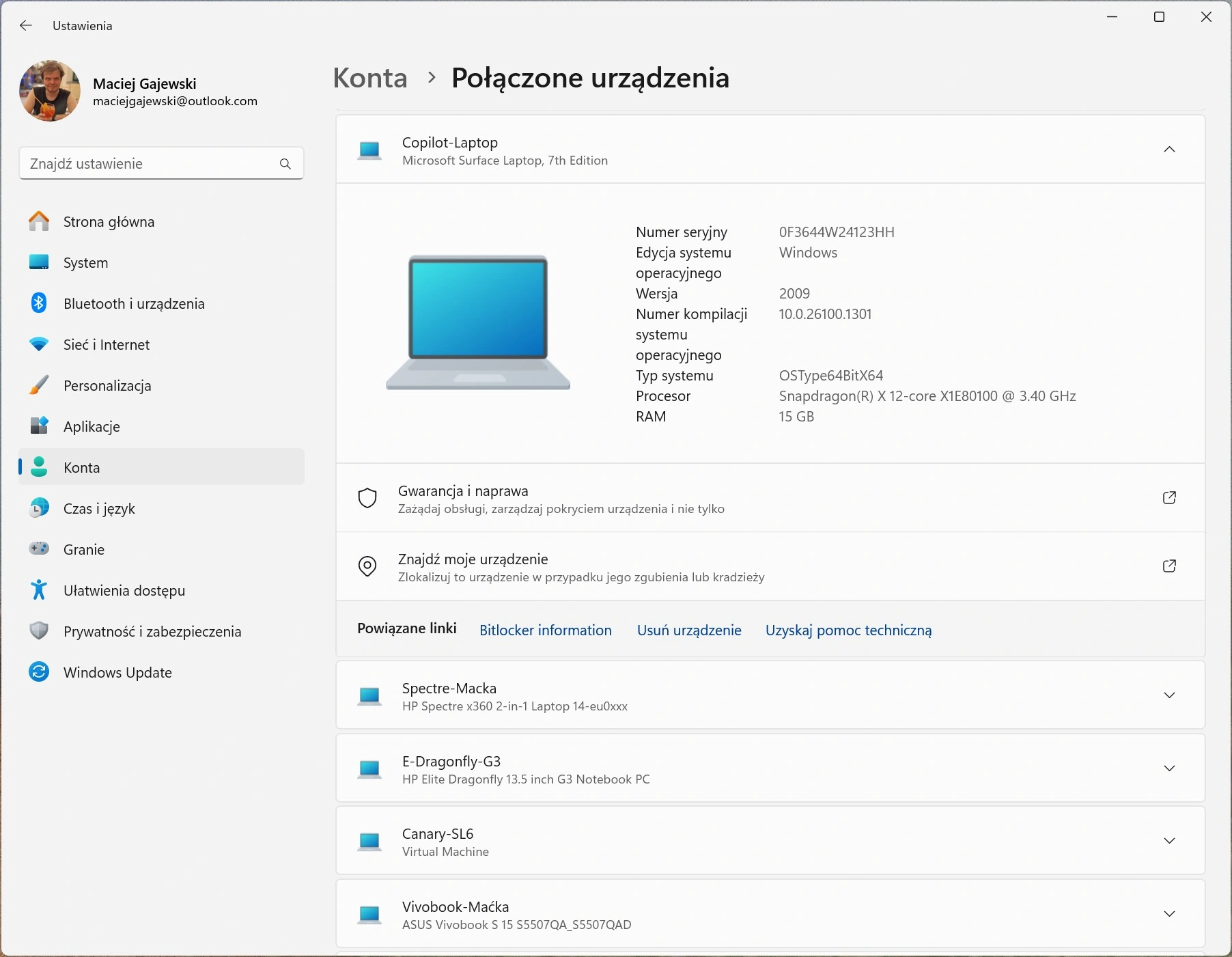Click the search magnifier icon
This screenshot has width=1232, height=957.
[285, 164]
